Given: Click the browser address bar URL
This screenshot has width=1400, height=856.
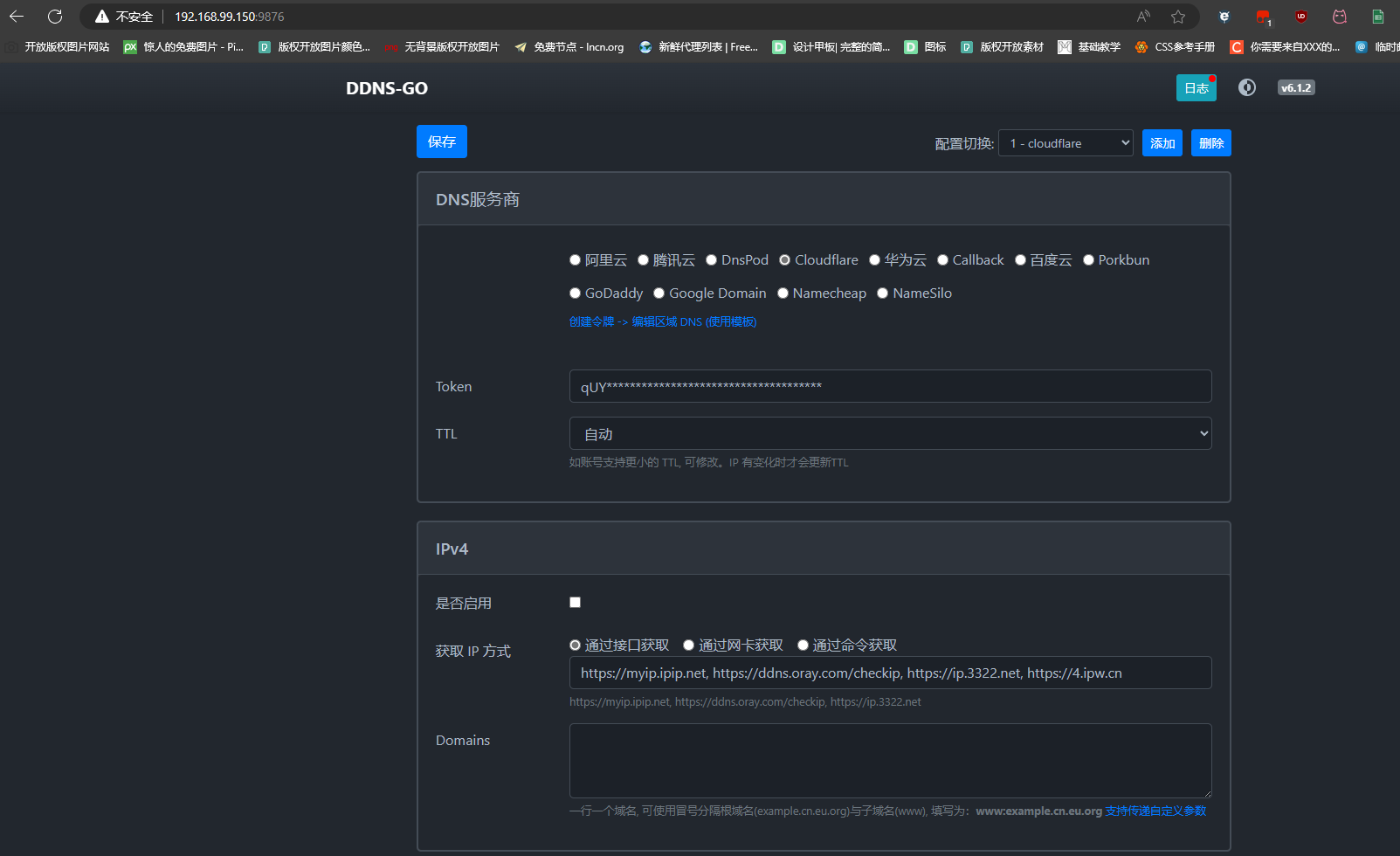Looking at the screenshot, I should (x=229, y=17).
